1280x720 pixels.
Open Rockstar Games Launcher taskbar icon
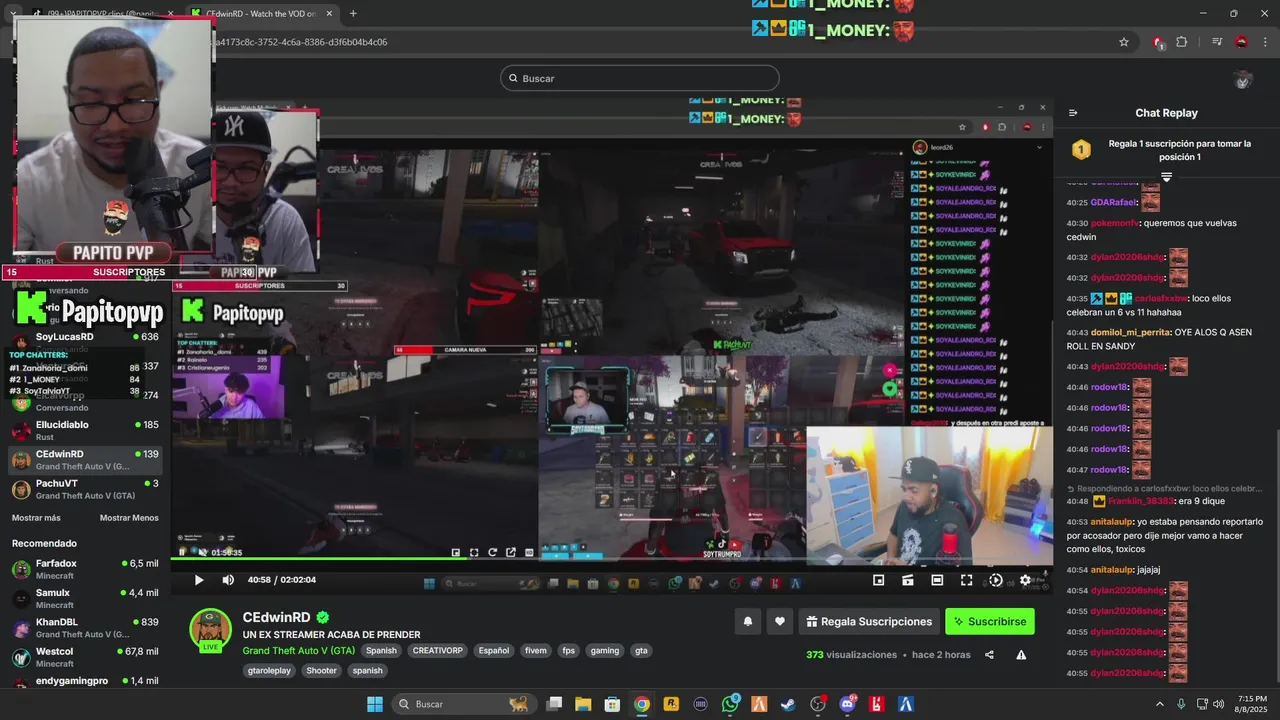coord(671,704)
